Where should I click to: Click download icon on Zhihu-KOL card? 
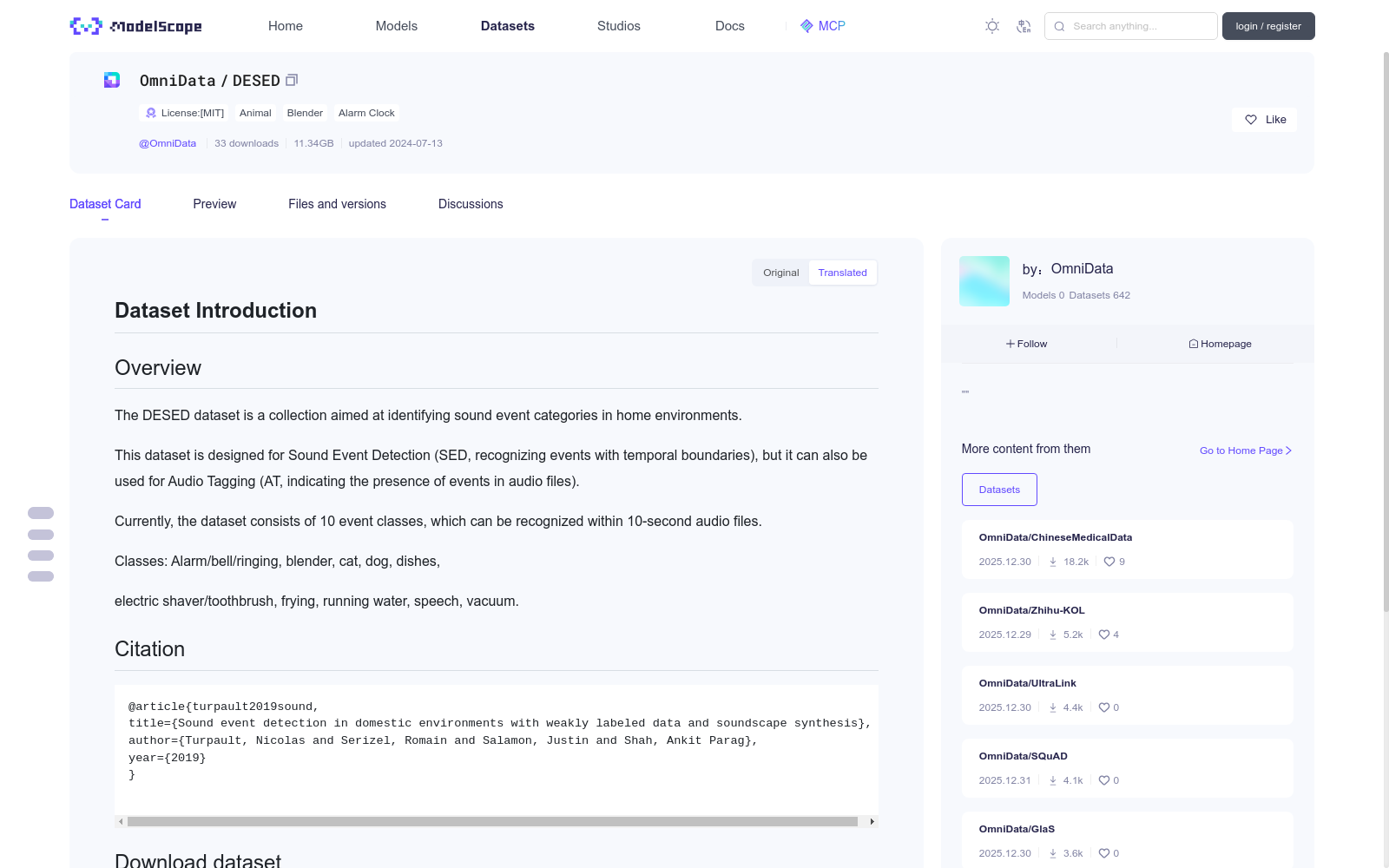(1053, 635)
